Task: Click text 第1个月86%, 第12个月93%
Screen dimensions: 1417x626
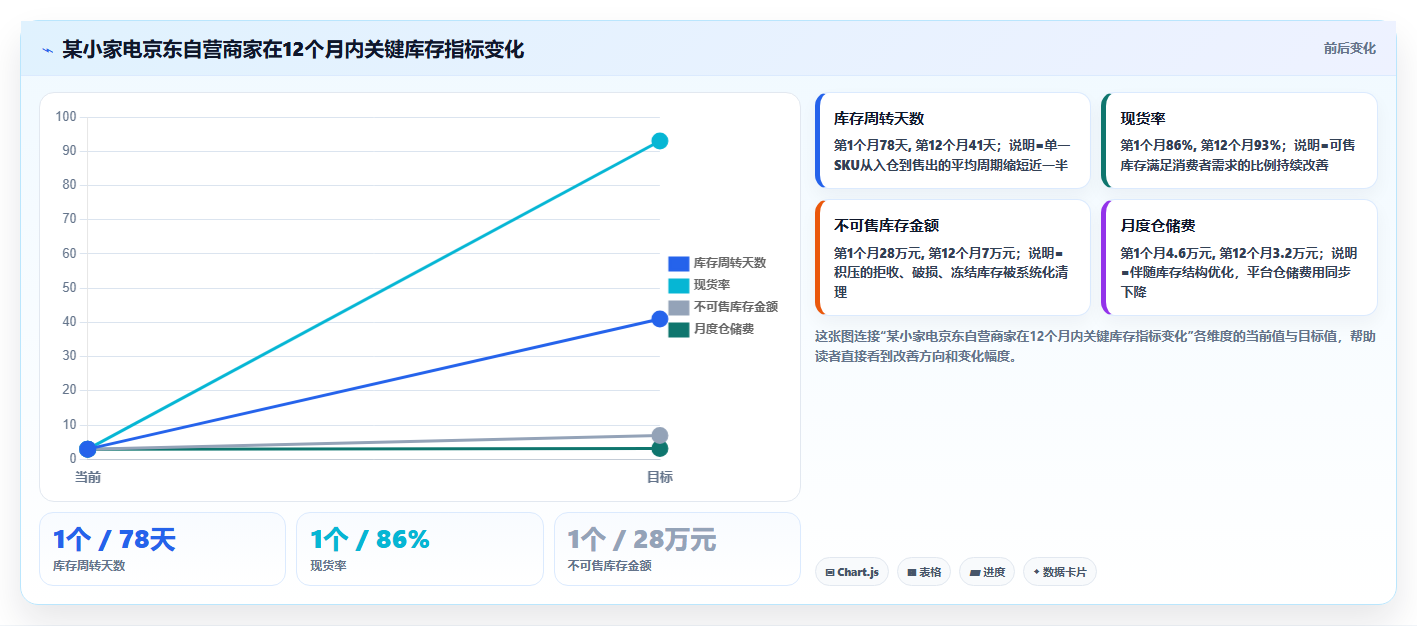Action: 1201,145
